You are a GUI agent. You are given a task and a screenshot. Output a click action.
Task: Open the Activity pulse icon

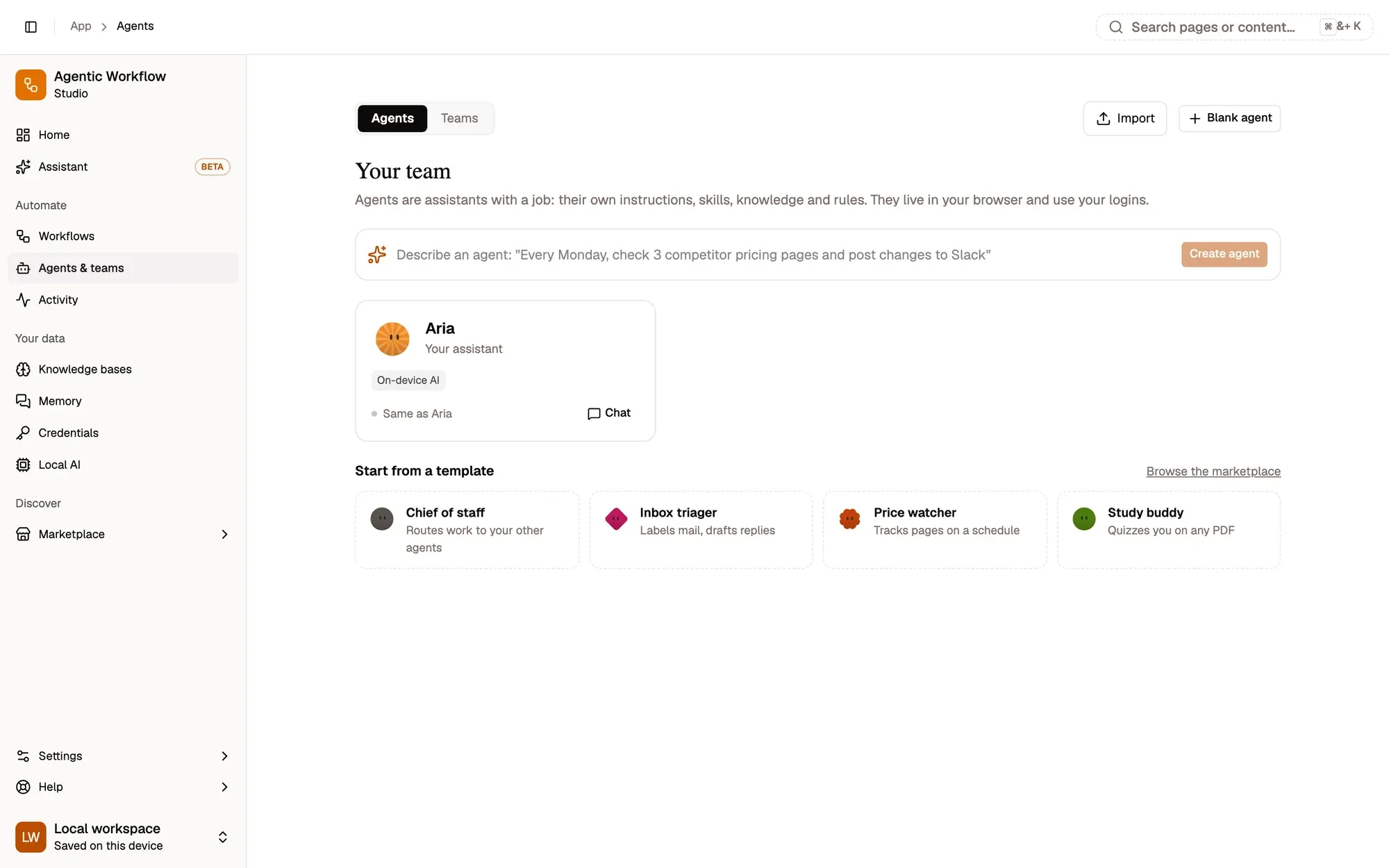click(23, 300)
